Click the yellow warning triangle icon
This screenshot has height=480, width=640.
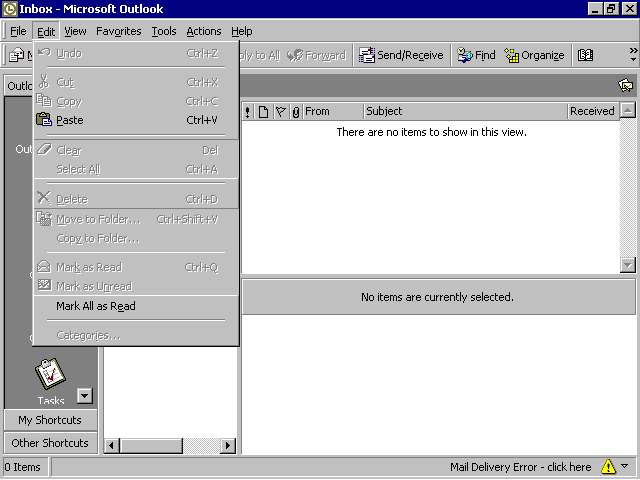click(x=608, y=466)
